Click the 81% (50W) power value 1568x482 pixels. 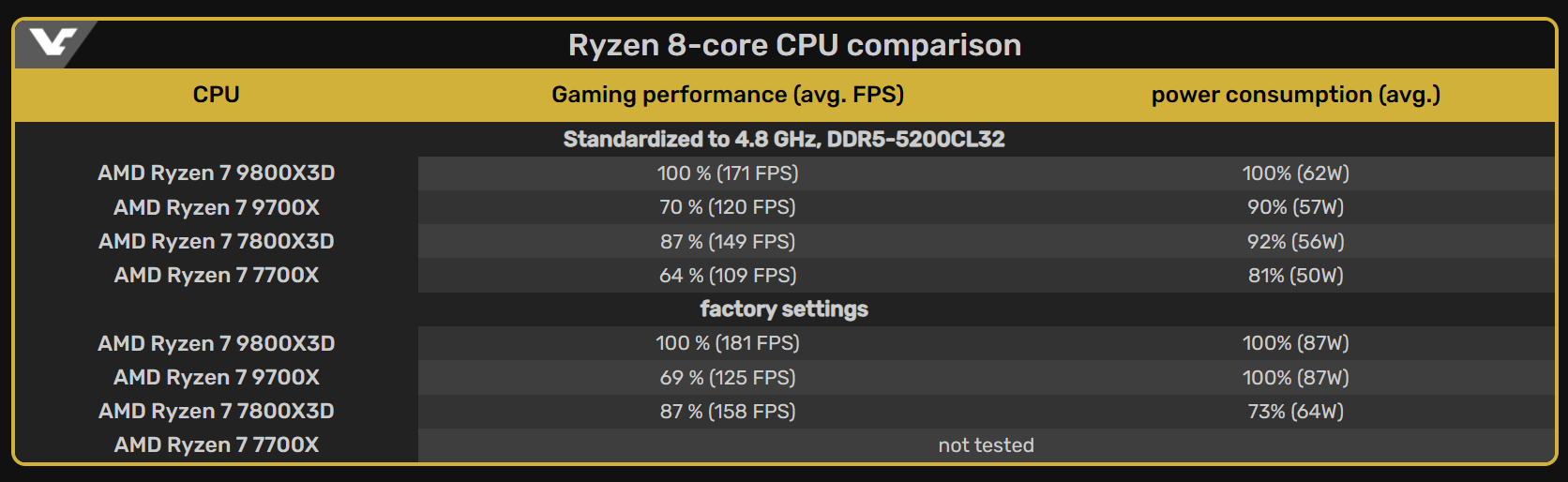(x=1295, y=276)
